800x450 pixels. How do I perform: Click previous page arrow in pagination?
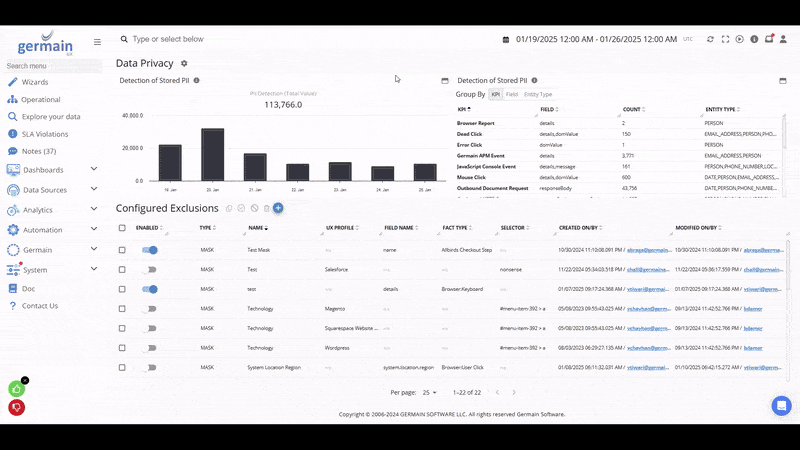[497, 392]
